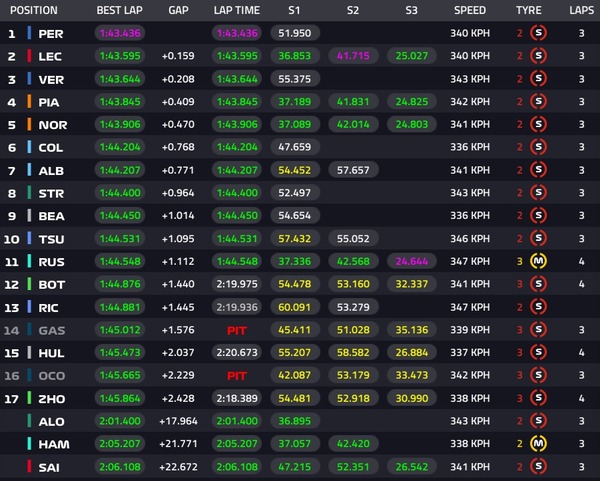Screen dimensions: 600x481
Task: Click the soft tyre icon in SAI's row
Action: coord(538,467)
